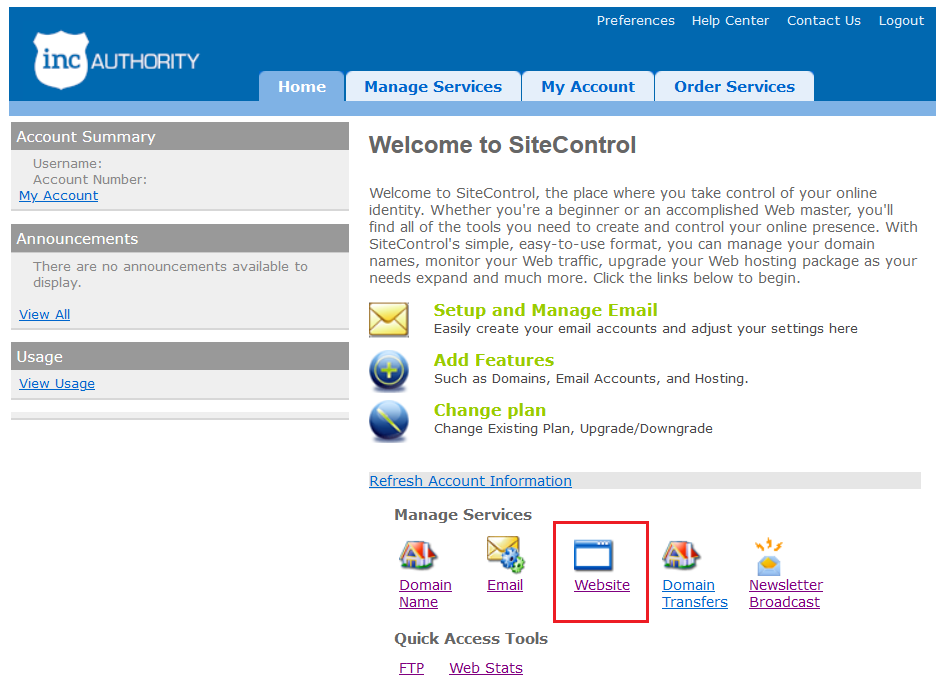Open Preferences in the top bar
This screenshot has width=939, height=700.
coord(635,20)
